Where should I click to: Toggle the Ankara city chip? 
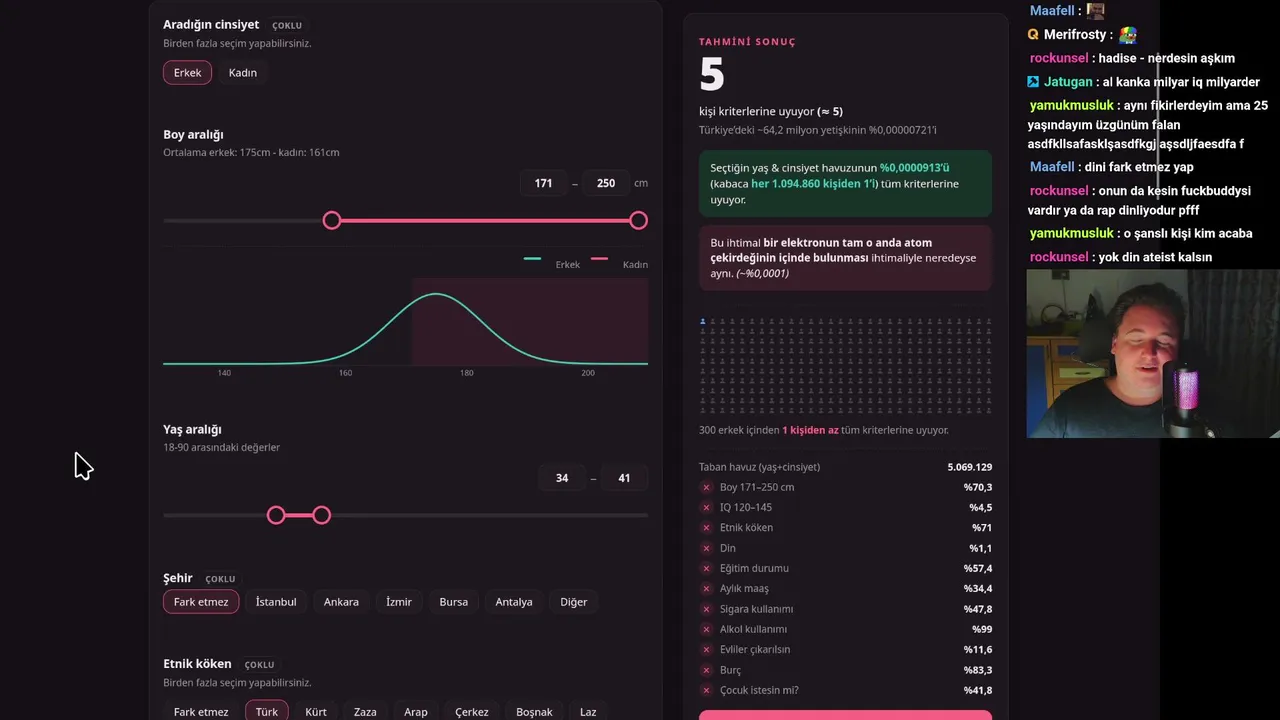[x=341, y=602]
